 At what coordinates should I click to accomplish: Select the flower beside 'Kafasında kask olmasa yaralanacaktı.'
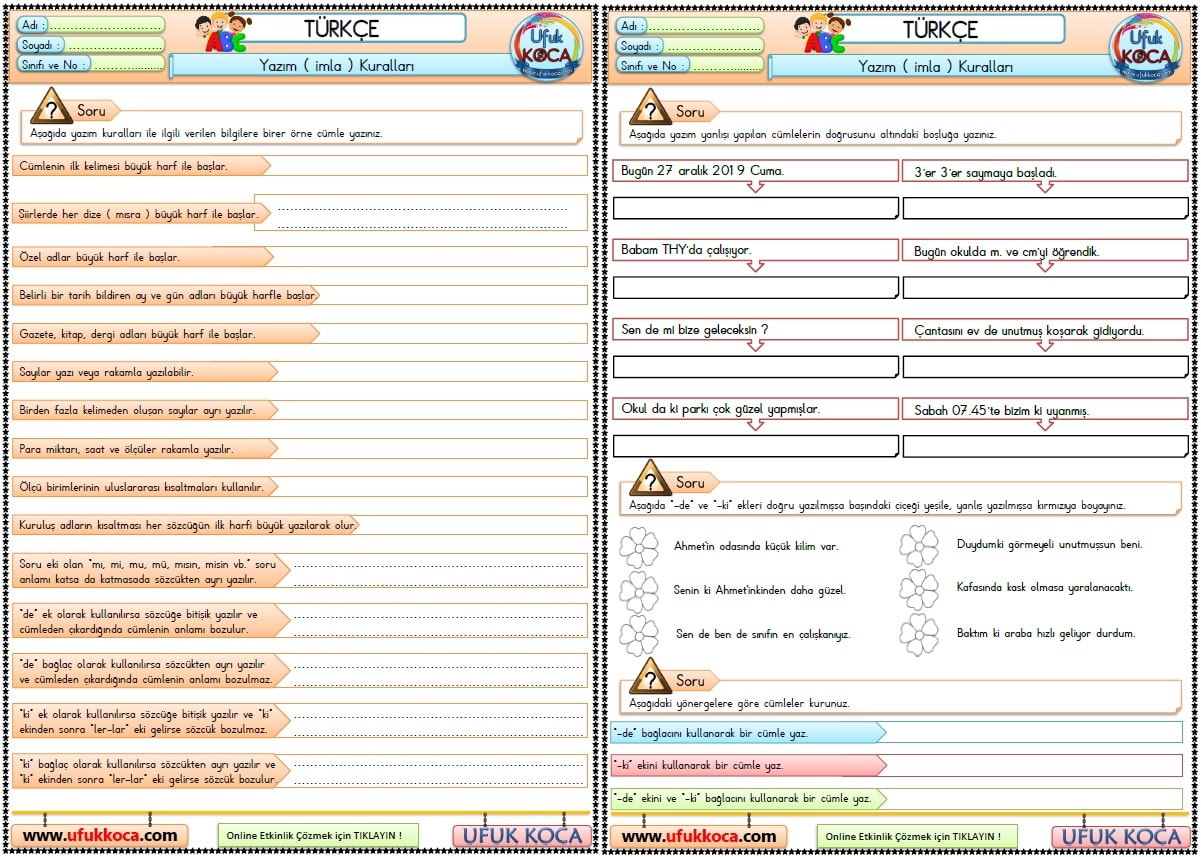[x=919, y=590]
